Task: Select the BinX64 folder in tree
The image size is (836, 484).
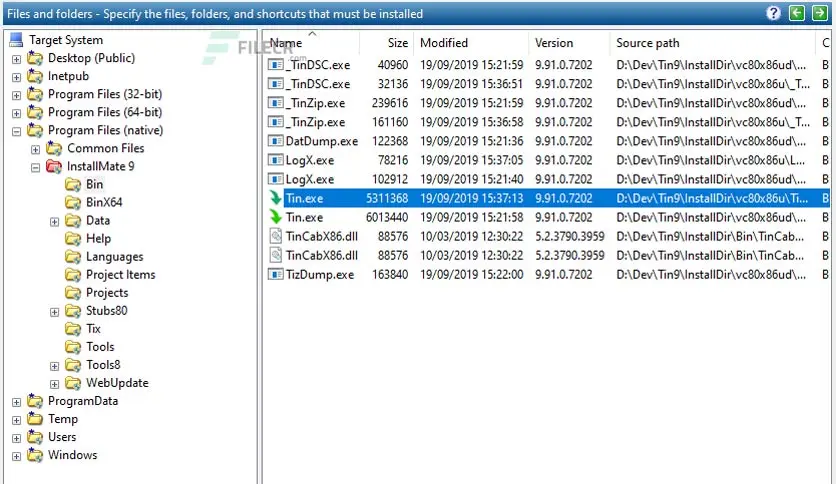Action: tap(104, 203)
